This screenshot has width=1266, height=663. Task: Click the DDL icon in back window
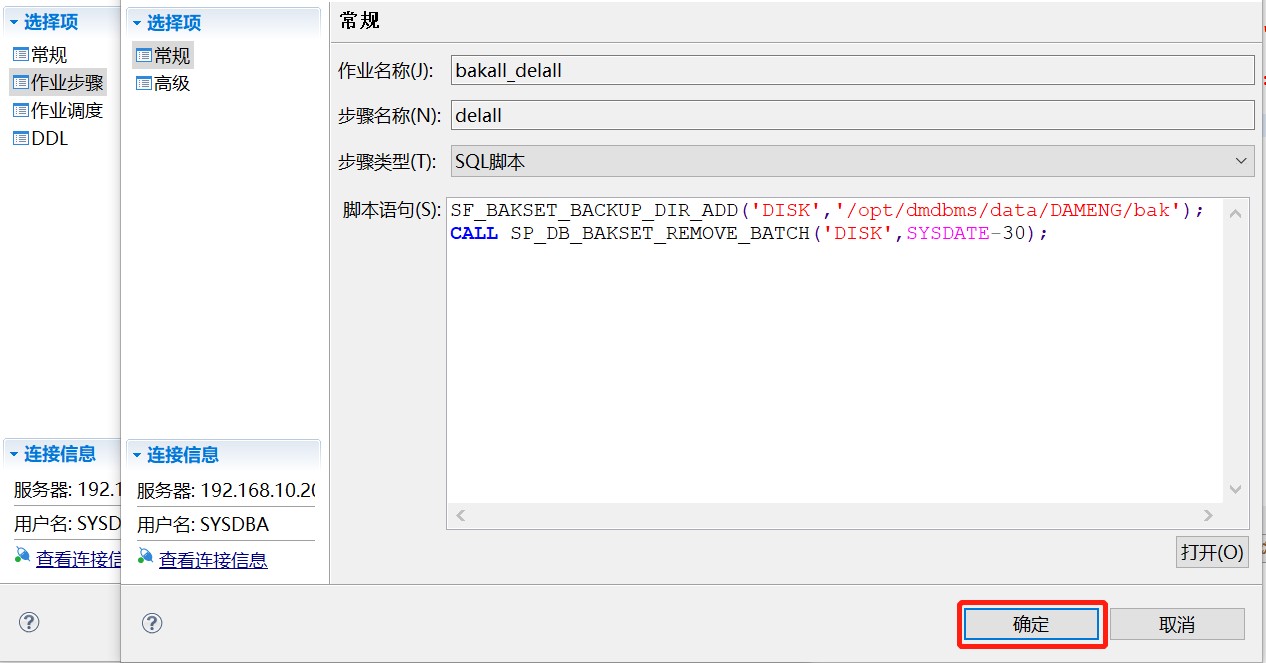coord(21,138)
